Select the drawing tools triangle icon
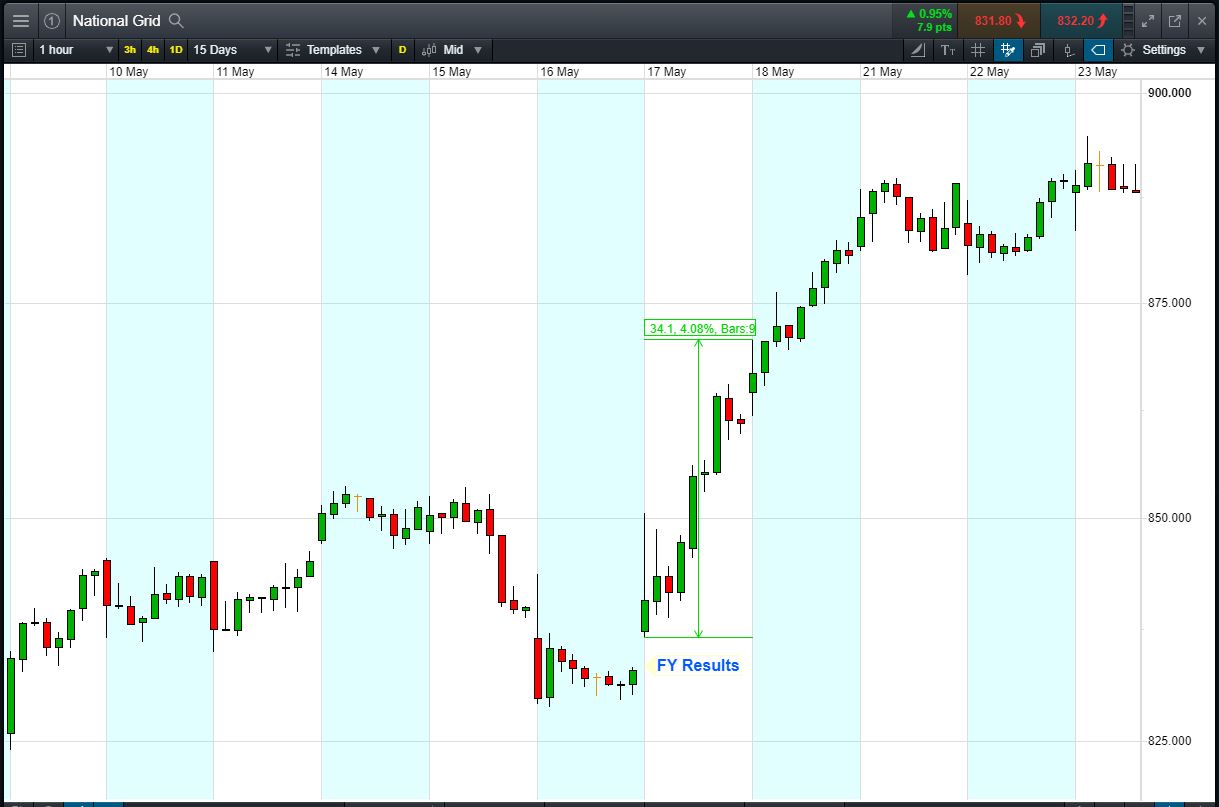Viewport: 1219px width, 807px height. [920, 49]
